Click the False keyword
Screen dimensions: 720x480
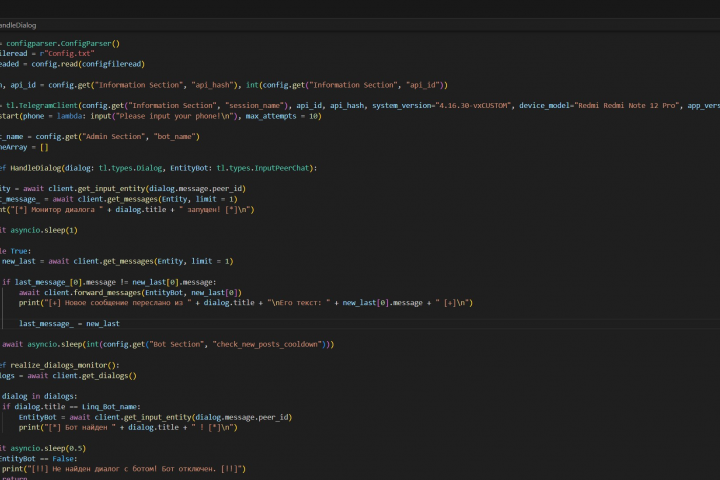(x=63, y=458)
